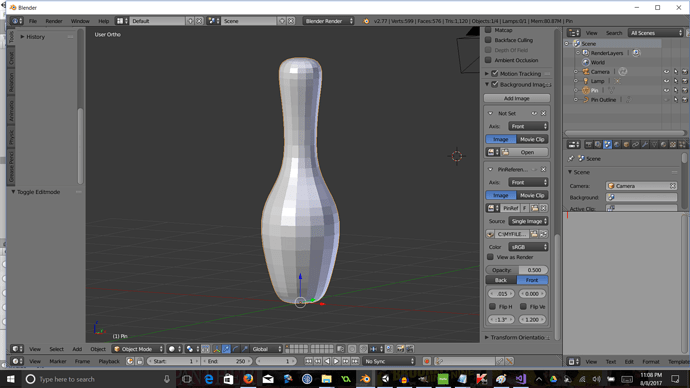Open the Object Mode dropdown
Image resolution: width=690 pixels, height=388 pixels.
pos(138,349)
